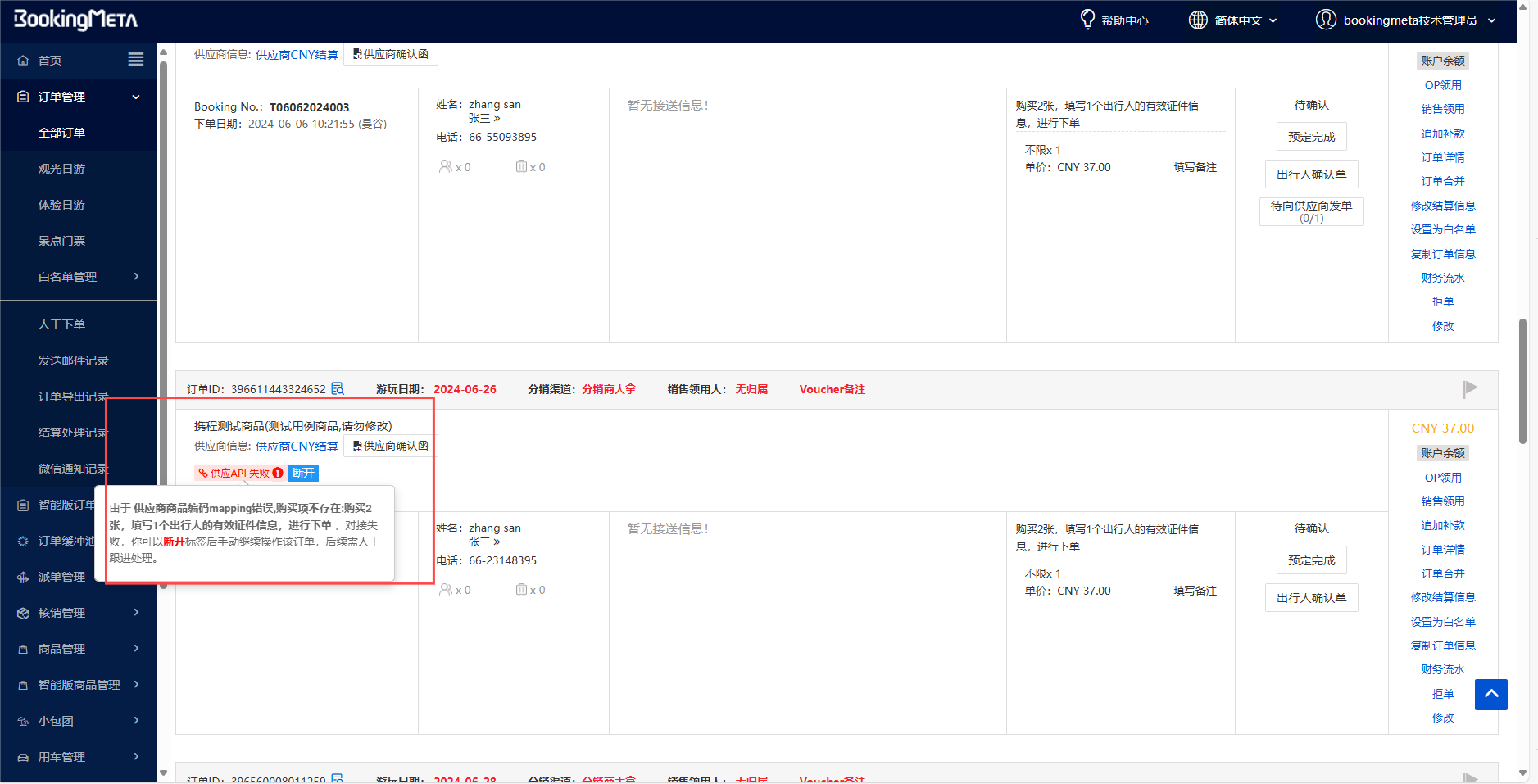Click the blue back-to-top arrow button
Image resolution: width=1538 pixels, height=784 pixels.
point(1490,694)
